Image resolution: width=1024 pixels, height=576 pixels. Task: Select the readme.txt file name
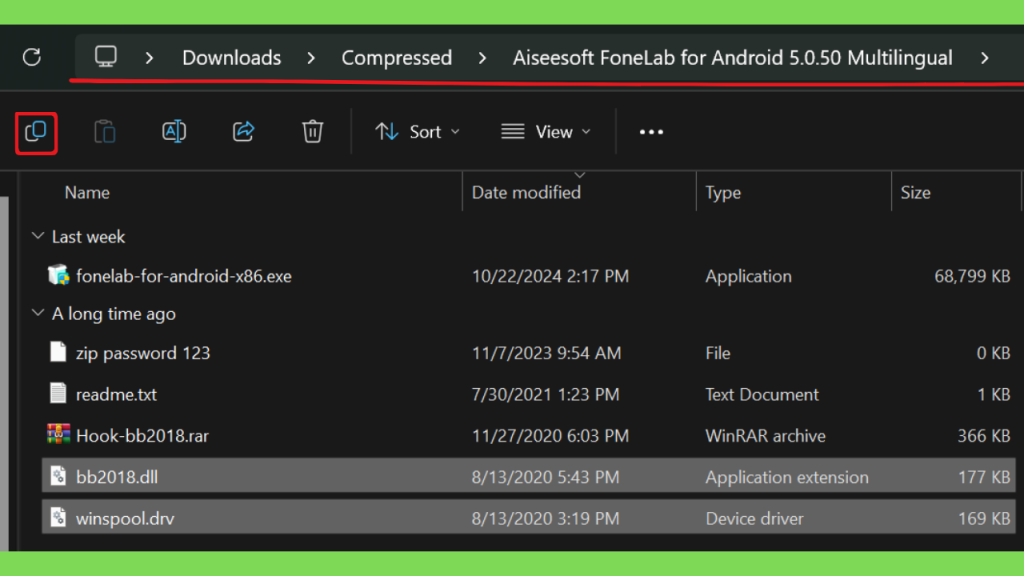116,394
